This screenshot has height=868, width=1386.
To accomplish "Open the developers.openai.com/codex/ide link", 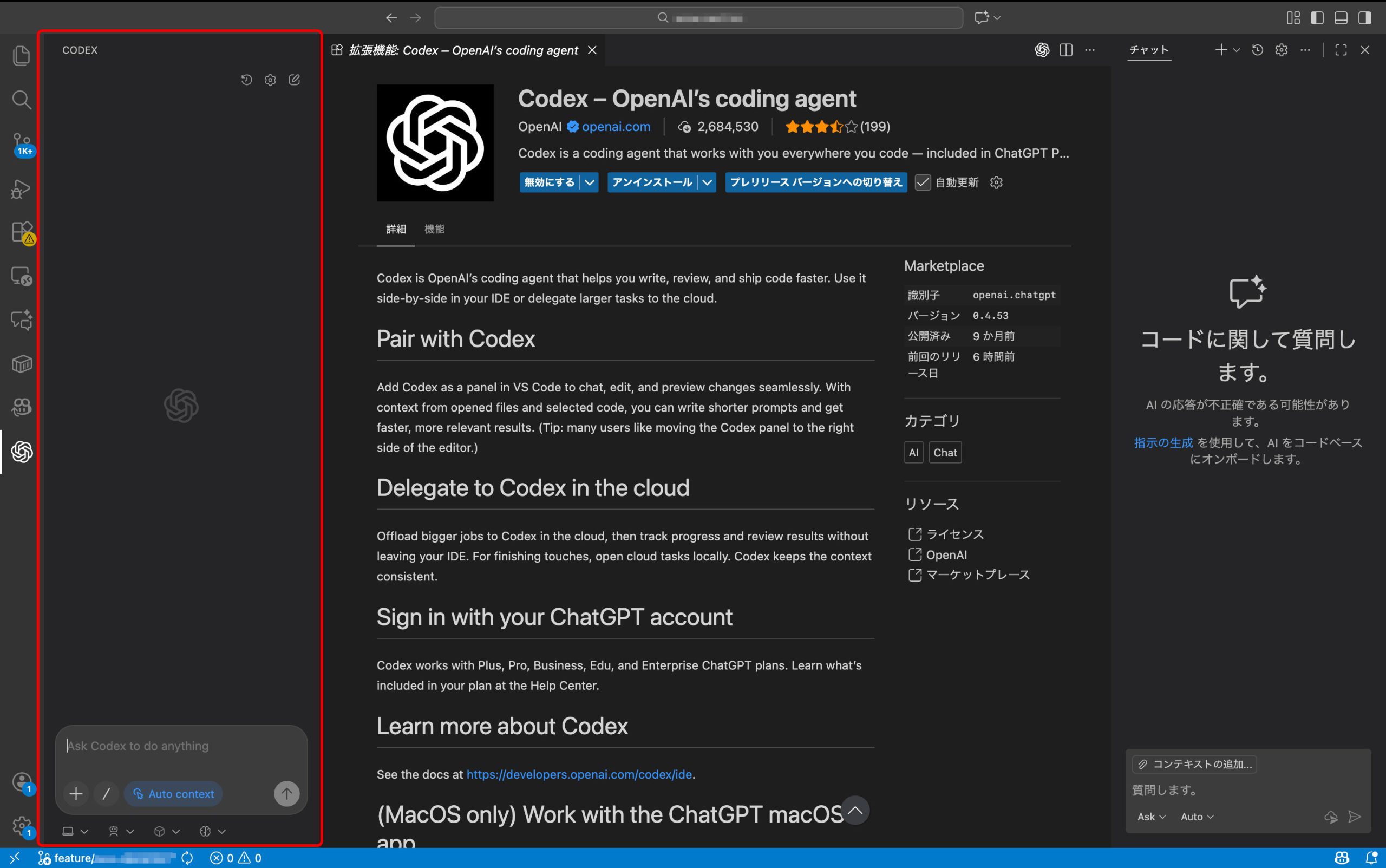I will [x=579, y=774].
